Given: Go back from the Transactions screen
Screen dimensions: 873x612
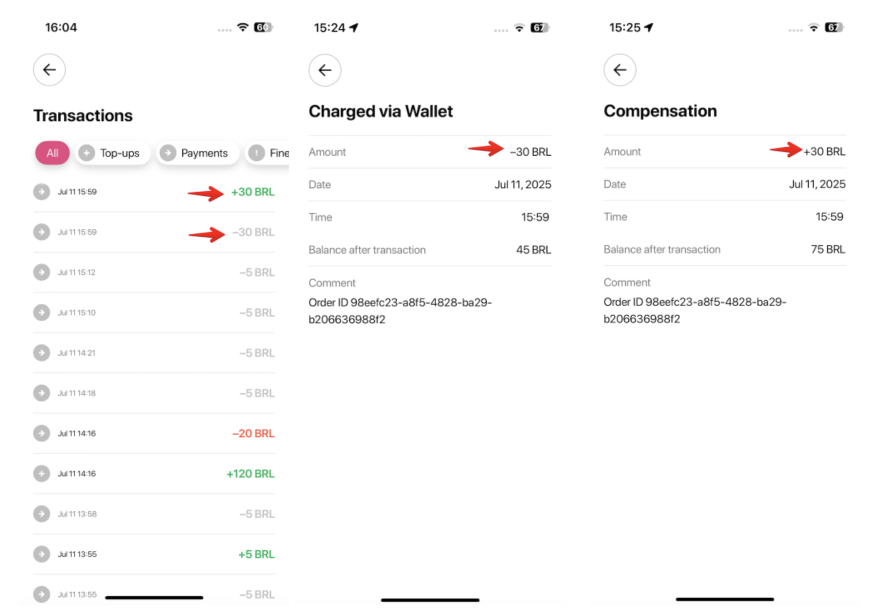Looking at the screenshot, I should coord(49,70).
